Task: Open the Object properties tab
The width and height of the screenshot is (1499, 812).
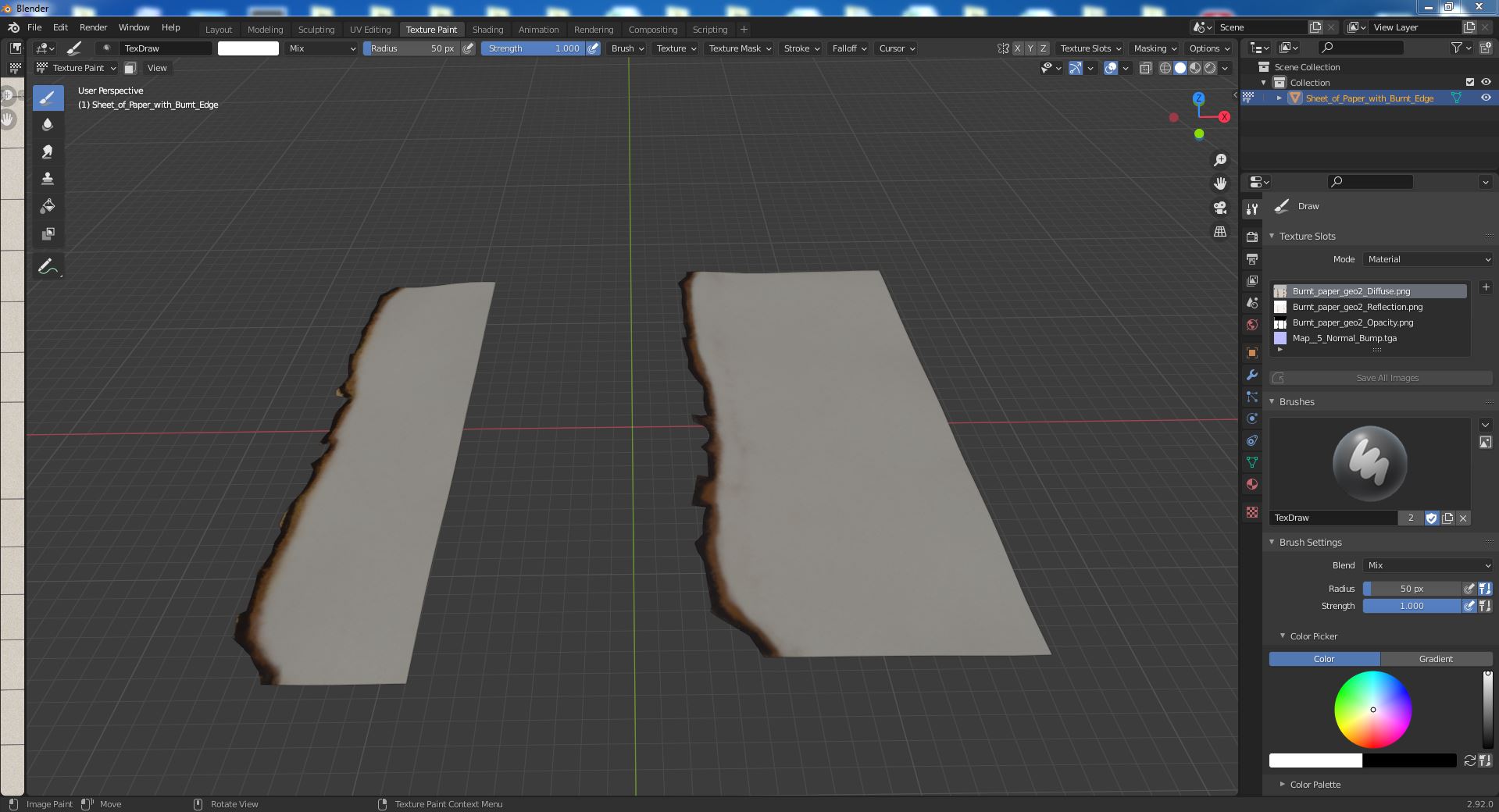Action: click(1252, 353)
